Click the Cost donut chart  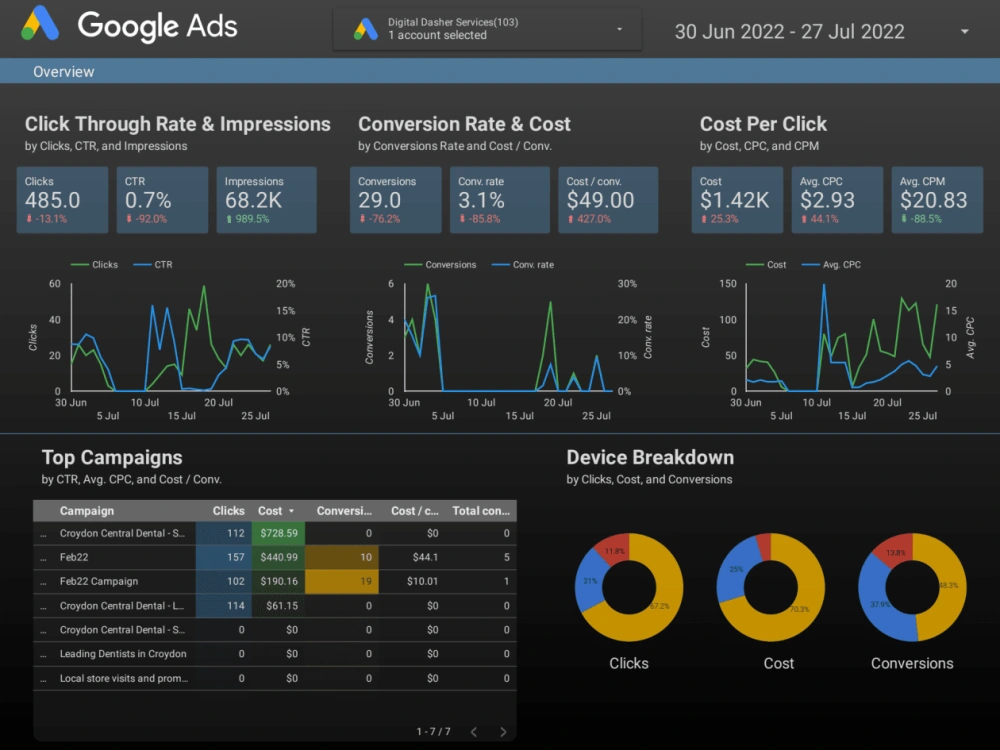pos(770,587)
